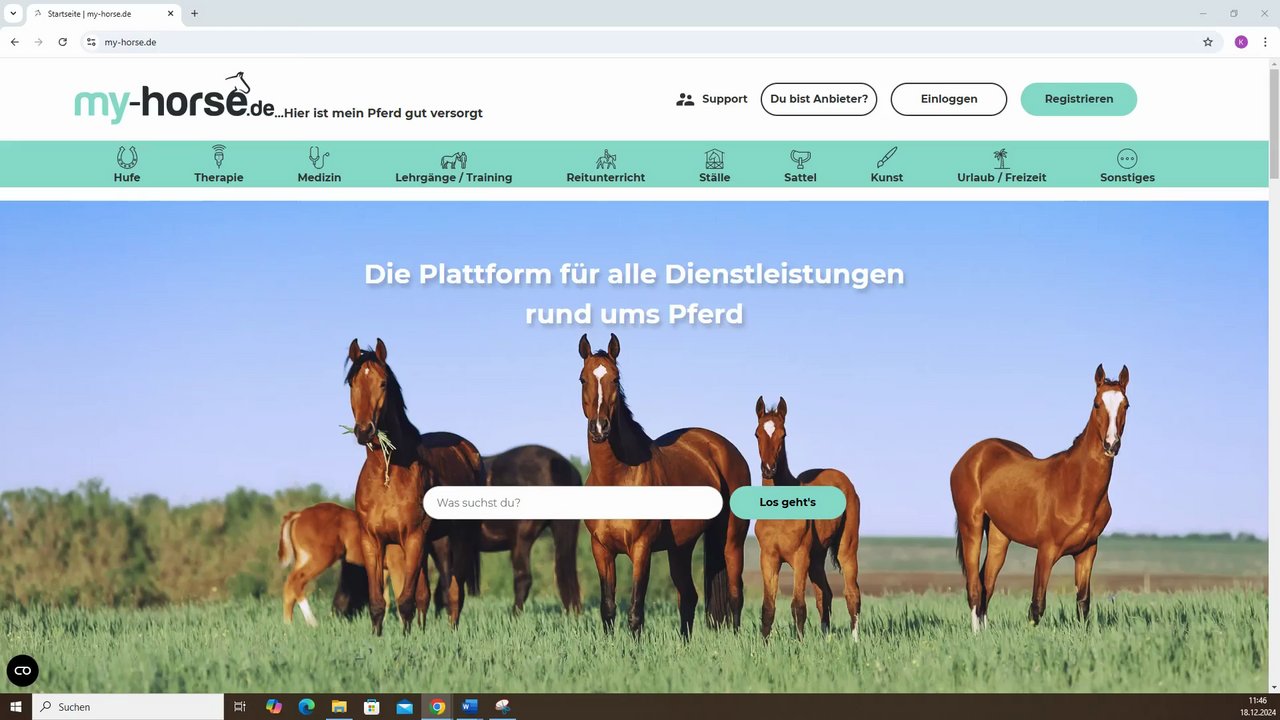
Task: Open the Medizin stethoscope category
Action: tap(319, 158)
